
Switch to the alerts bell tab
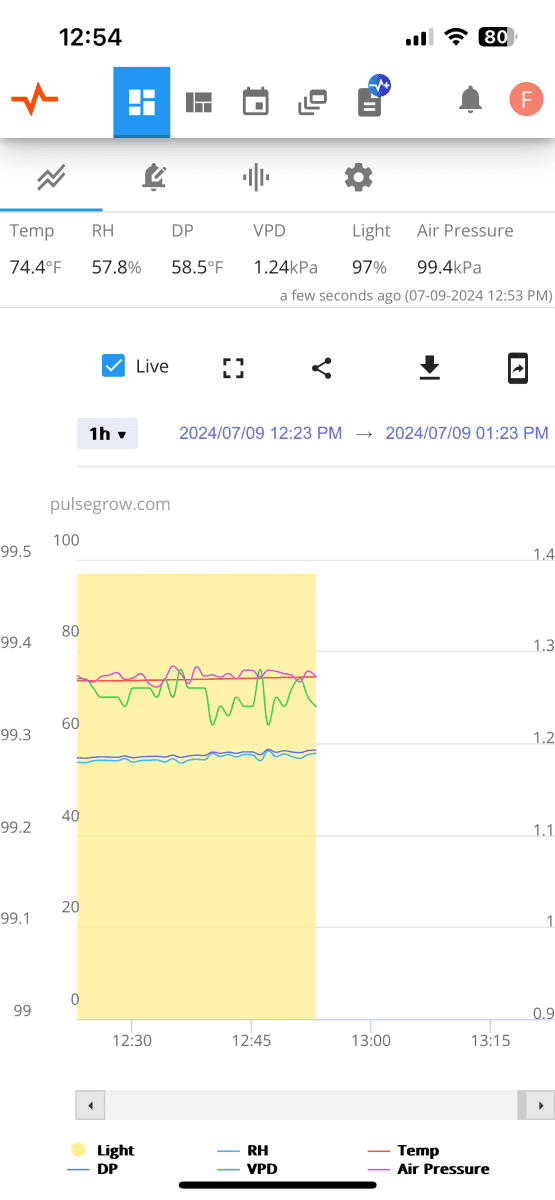tap(154, 178)
